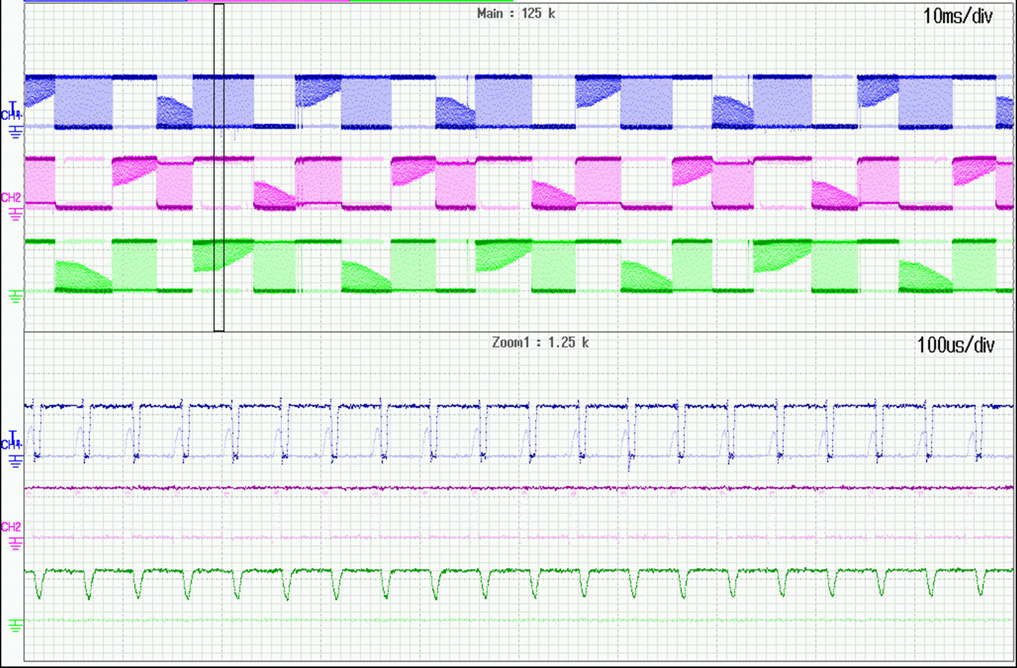Select the CH2 label in Main window
Screen dimensions: 1017x668
click(11, 198)
